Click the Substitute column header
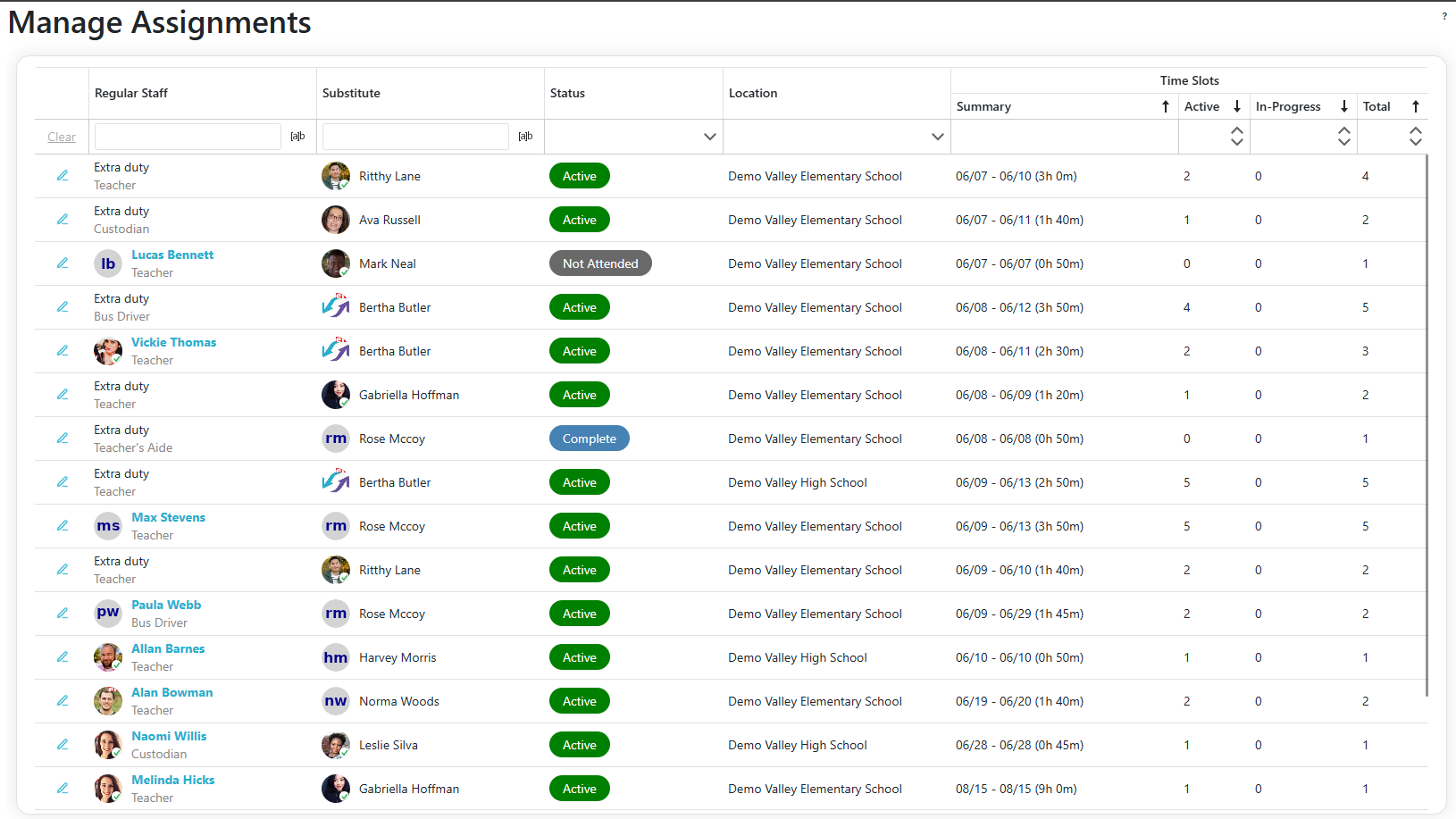 351,93
